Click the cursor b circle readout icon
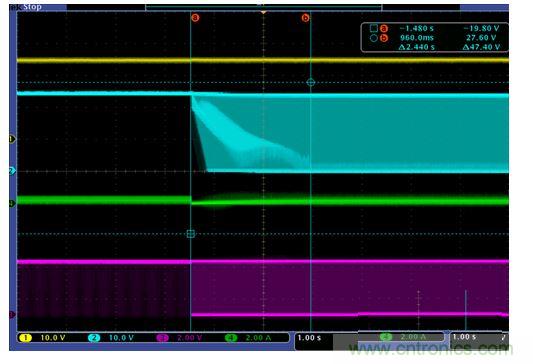533x364 pixels. (374, 38)
